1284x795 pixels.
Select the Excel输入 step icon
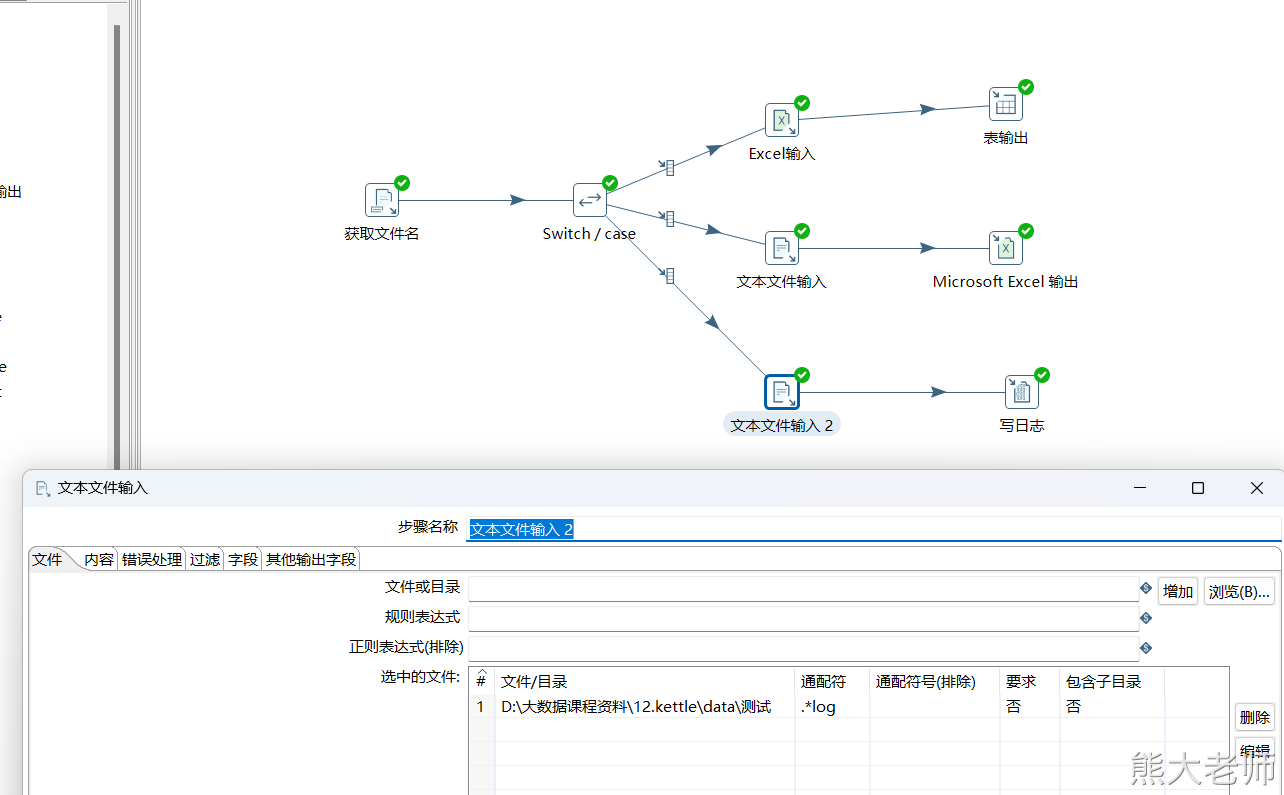pyautogui.click(x=782, y=120)
